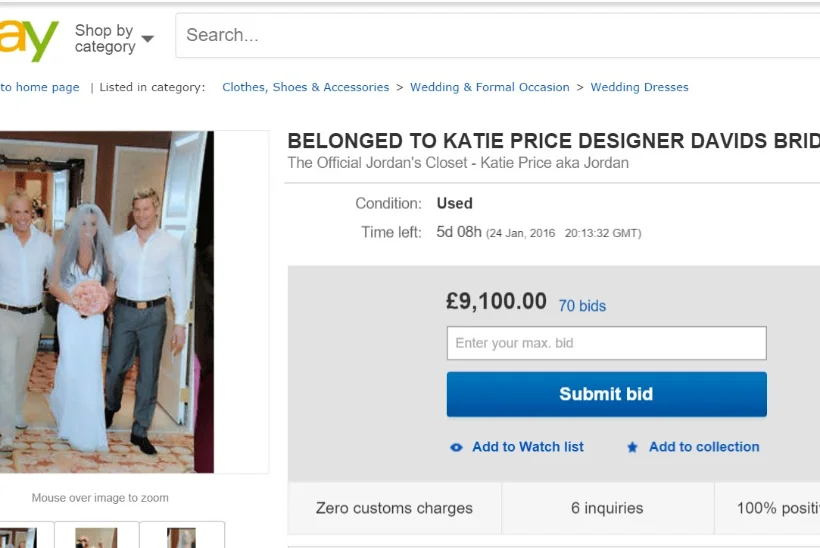Viewport: 820px width, 548px height.
Task: Select the third thumbnail image
Action: pos(181,536)
